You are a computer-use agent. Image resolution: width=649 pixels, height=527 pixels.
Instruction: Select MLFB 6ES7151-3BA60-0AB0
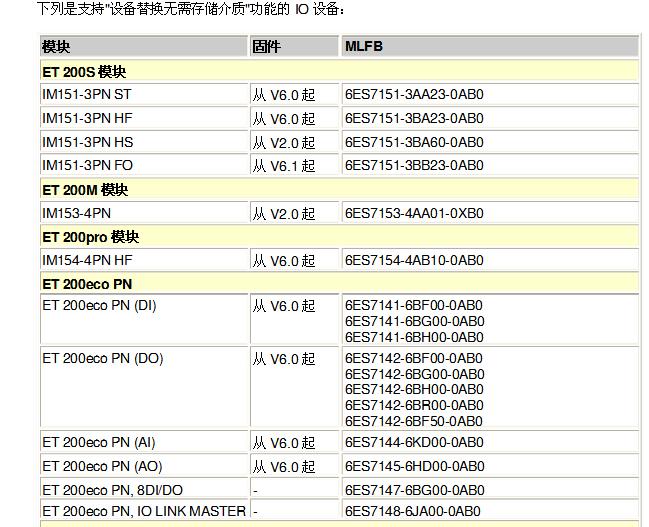[414, 142]
